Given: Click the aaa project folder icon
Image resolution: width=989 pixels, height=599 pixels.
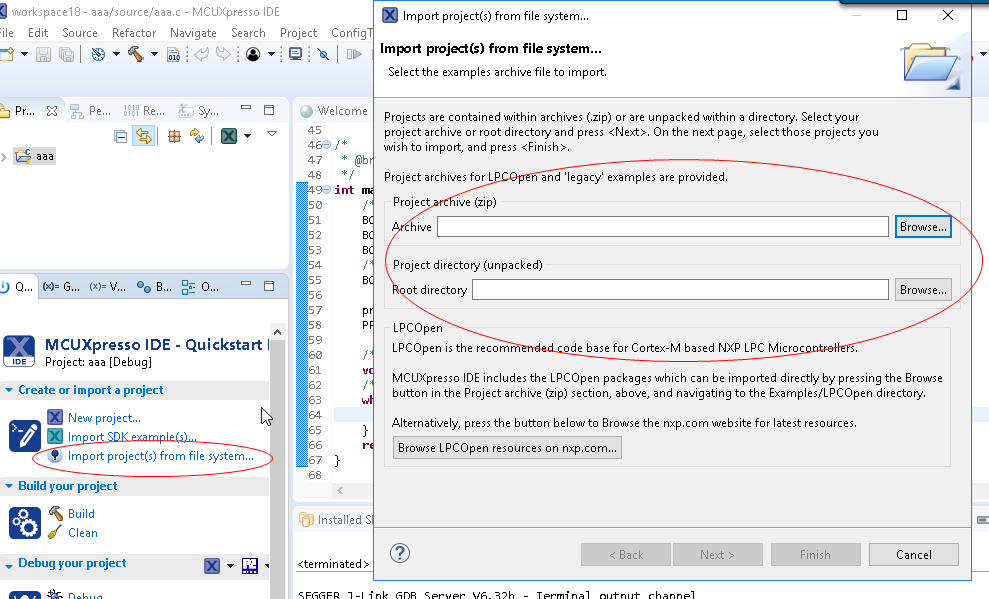Looking at the screenshot, I should (x=23, y=156).
